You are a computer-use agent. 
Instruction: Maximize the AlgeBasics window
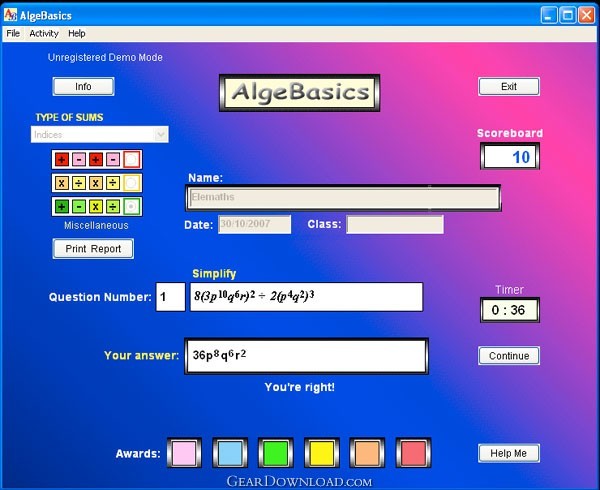tap(568, 15)
